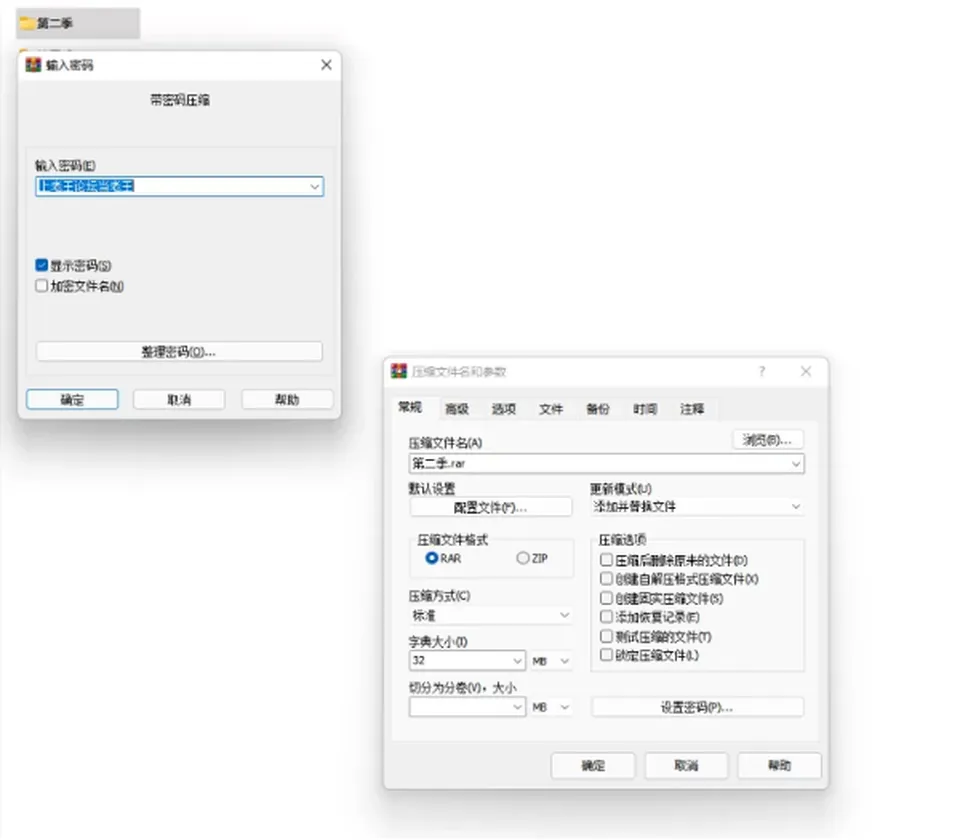Go to the 时间 tab
Screen dimensions: 960x840
tap(645, 409)
